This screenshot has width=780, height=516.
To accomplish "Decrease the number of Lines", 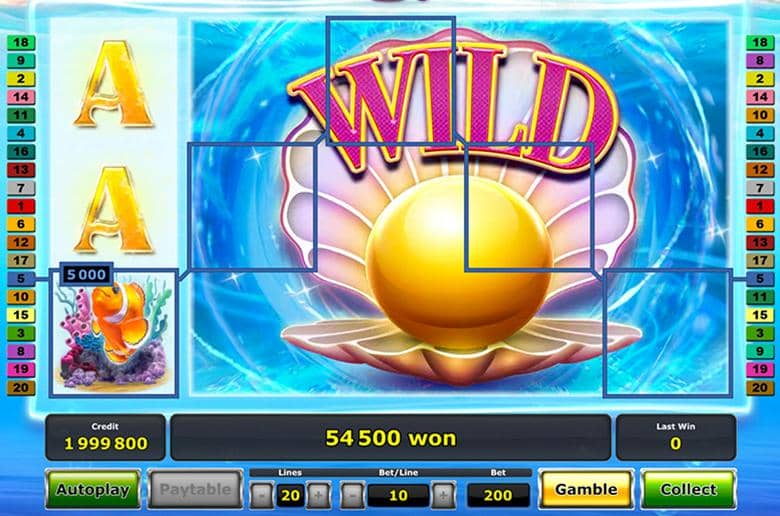I will click(261, 496).
